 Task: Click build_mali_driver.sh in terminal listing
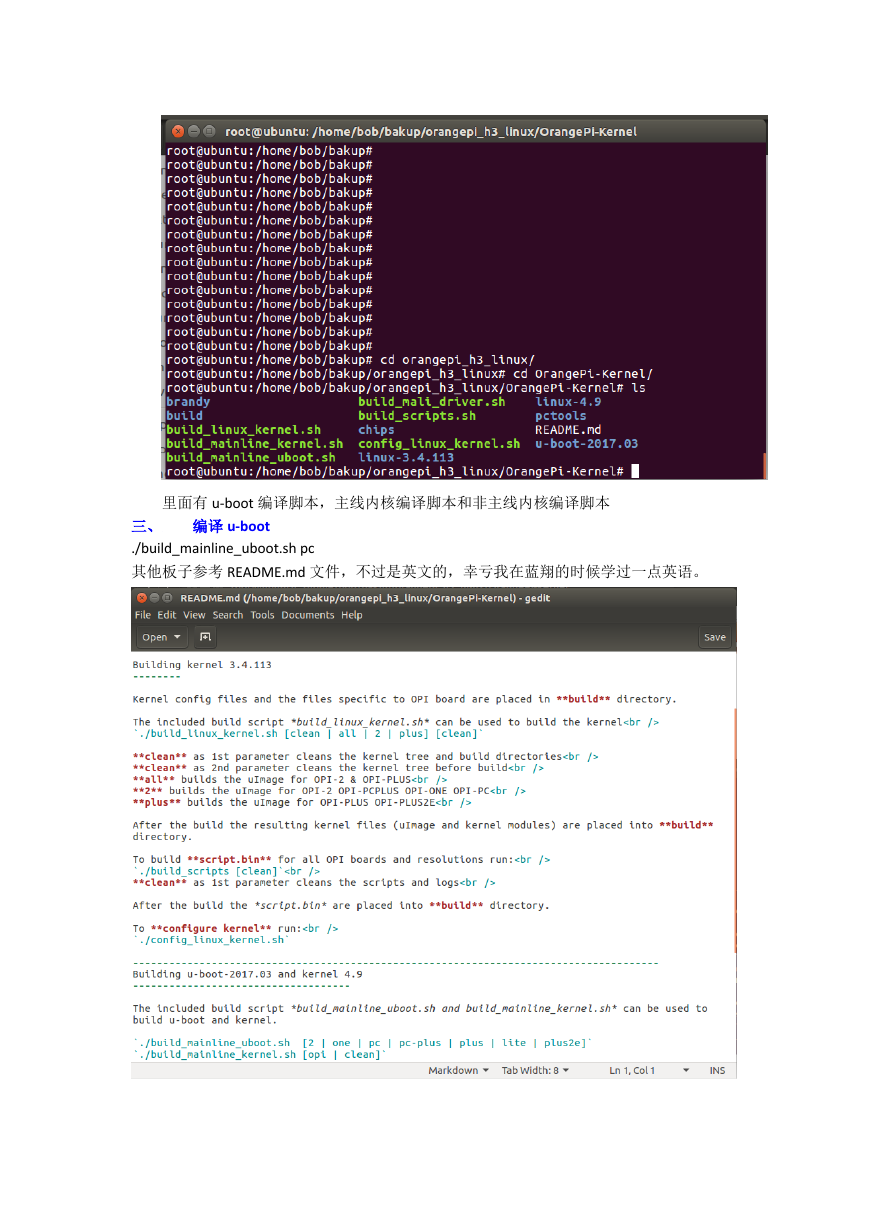pyautogui.click(x=432, y=402)
